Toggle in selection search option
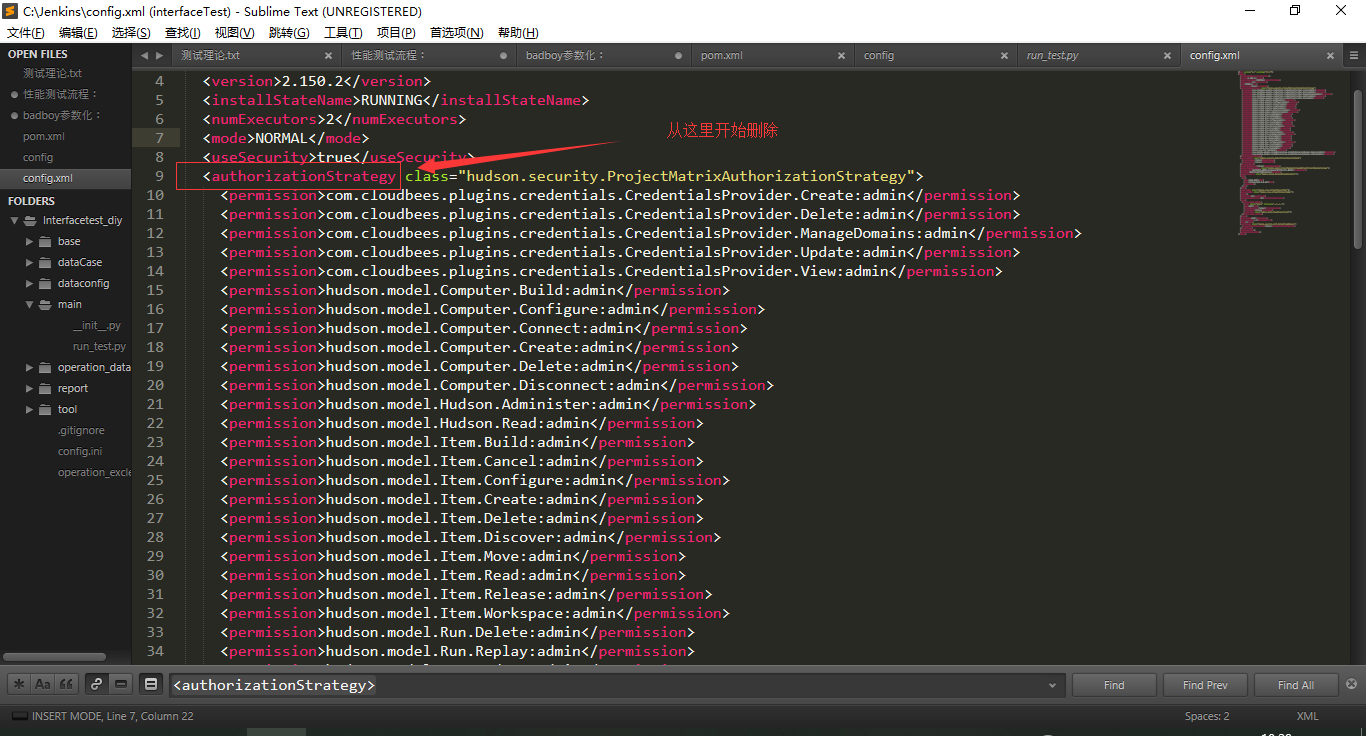Image resolution: width=1366 pixels, height=736 pixels. coord(120,685)
